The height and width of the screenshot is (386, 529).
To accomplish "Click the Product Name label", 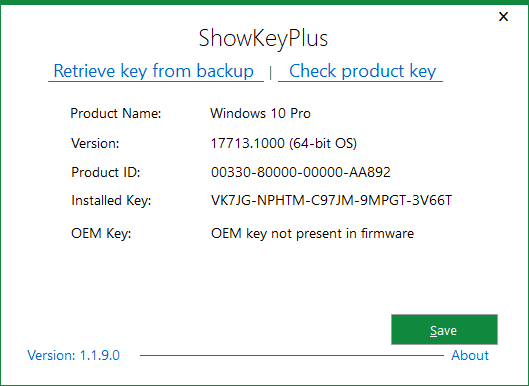I will [x=116, y=113].
